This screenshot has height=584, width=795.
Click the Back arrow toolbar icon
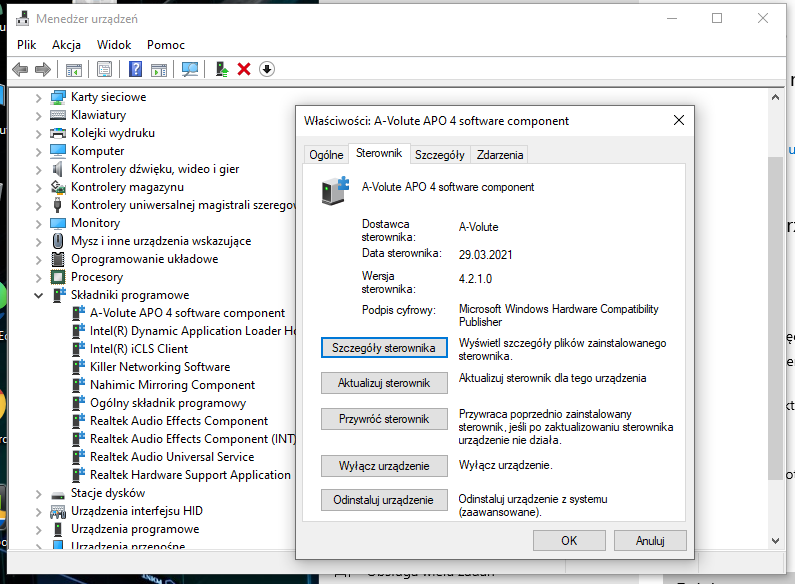(x=20, y=69)
